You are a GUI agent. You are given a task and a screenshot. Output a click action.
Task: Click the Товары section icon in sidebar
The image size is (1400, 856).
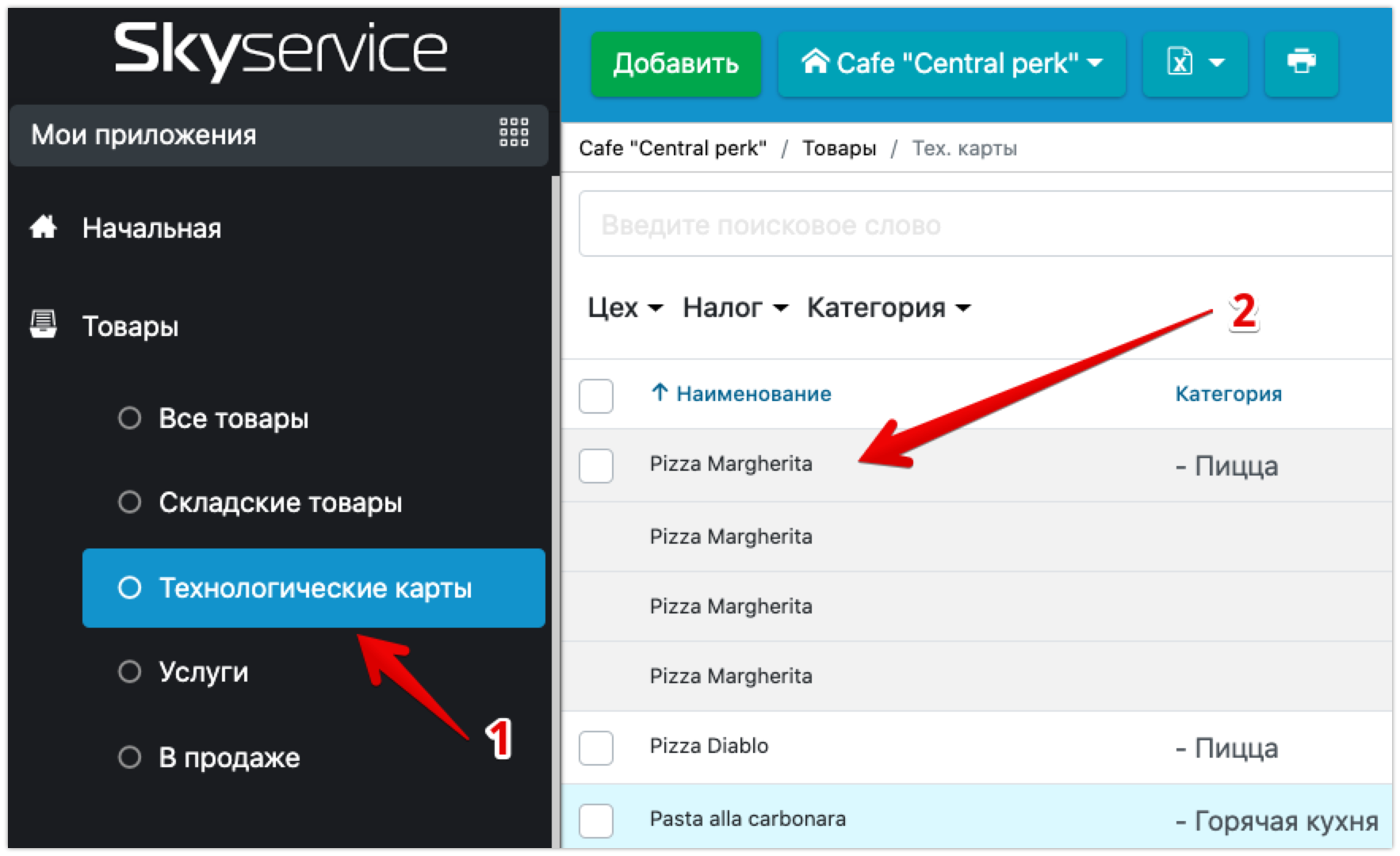tap(44, 325)
